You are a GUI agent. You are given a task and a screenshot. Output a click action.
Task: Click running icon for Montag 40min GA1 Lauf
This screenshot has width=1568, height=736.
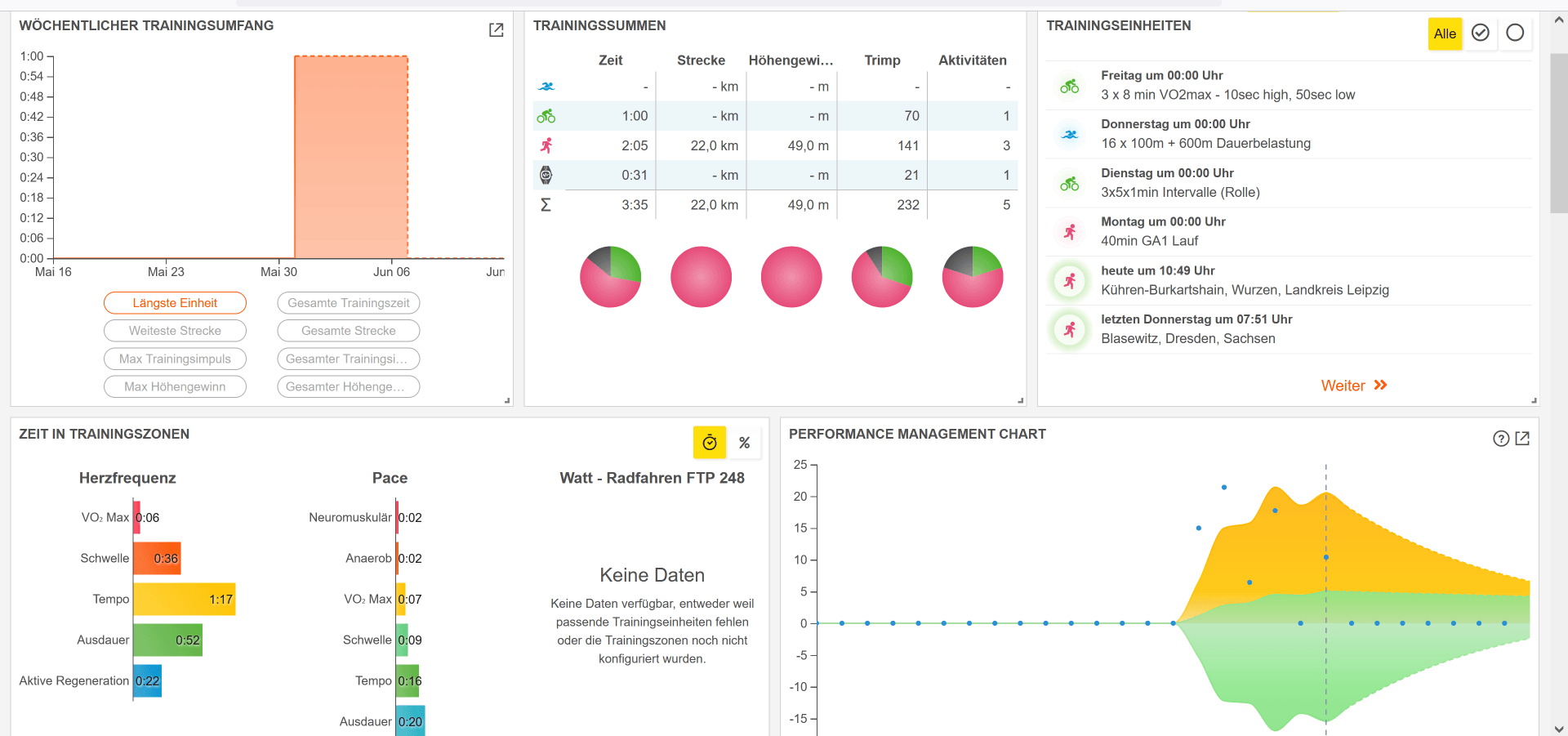[1070, 232]
